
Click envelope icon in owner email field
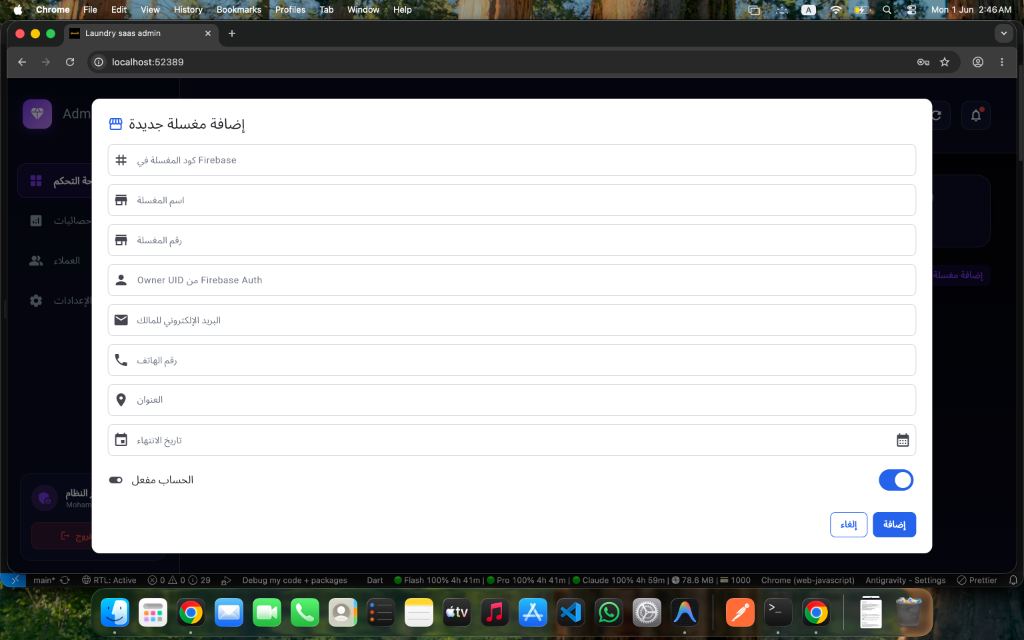click(x=121, y=320)
